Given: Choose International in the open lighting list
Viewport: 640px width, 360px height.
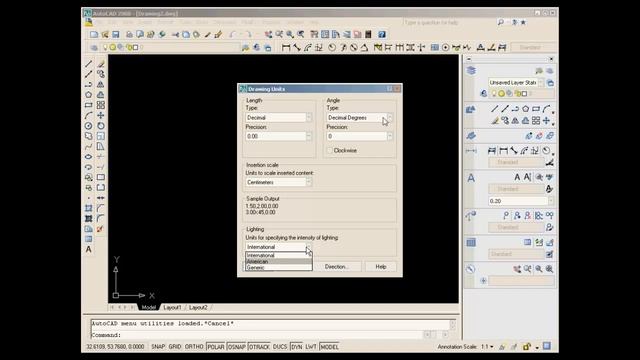Looking at the screenshot, I should [279, 256].
